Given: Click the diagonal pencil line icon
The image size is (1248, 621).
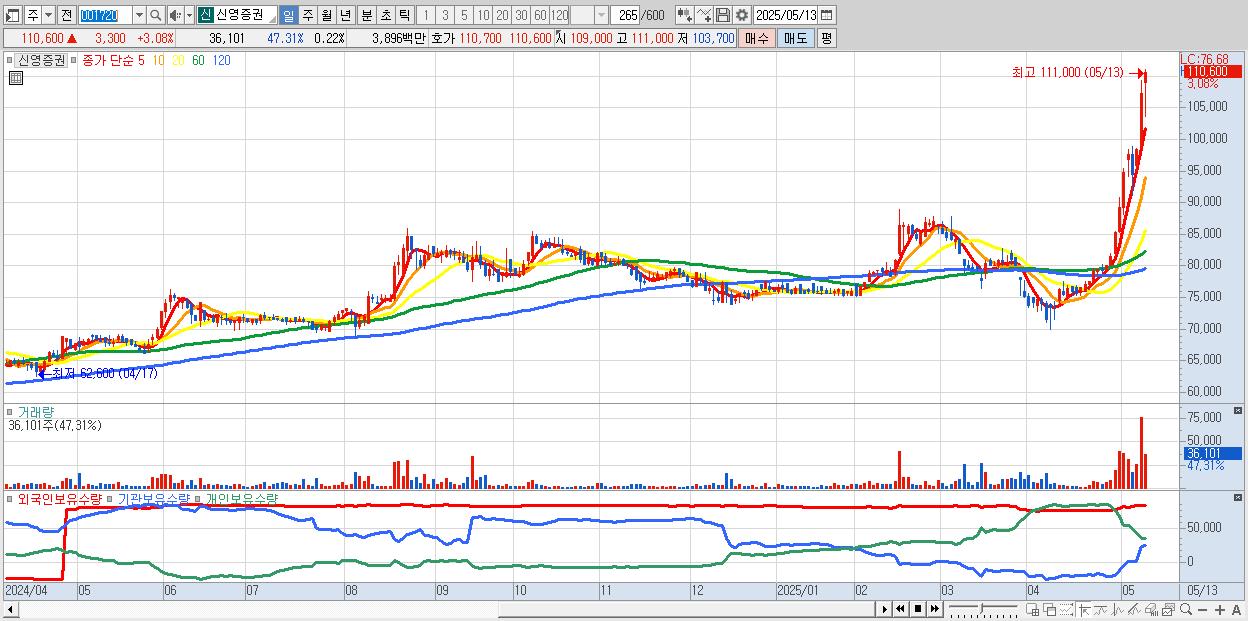Looking at the screenshot, I should coord(1134,609).
